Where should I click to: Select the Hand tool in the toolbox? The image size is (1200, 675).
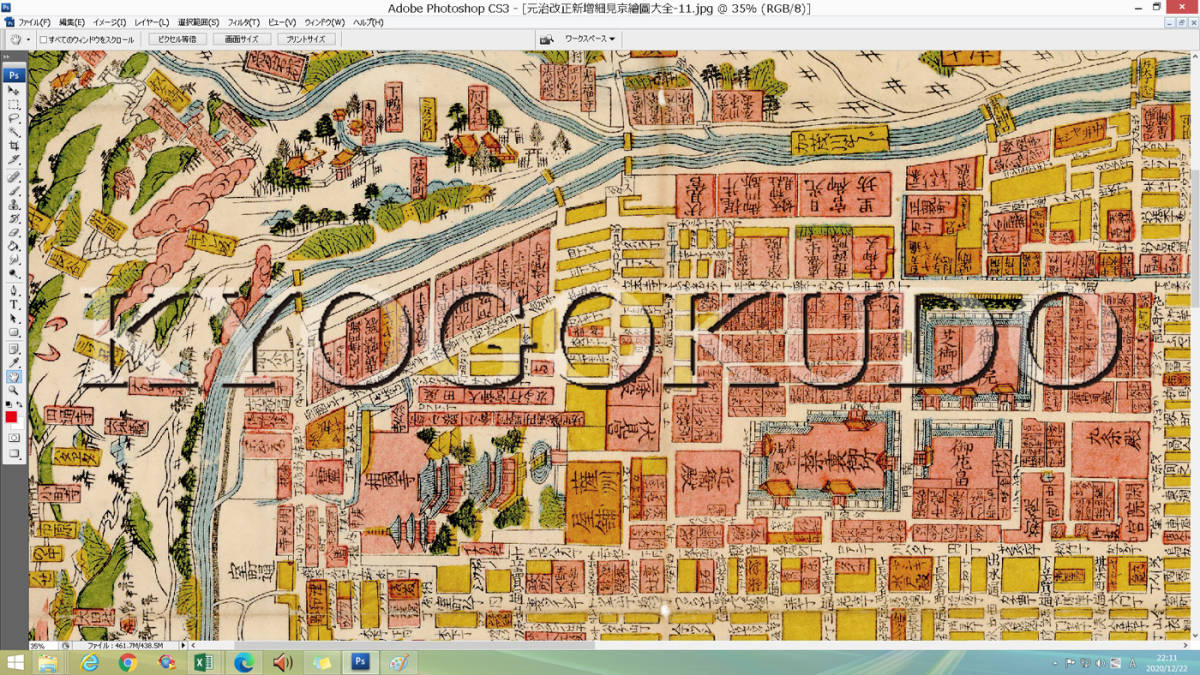[14, 377]
